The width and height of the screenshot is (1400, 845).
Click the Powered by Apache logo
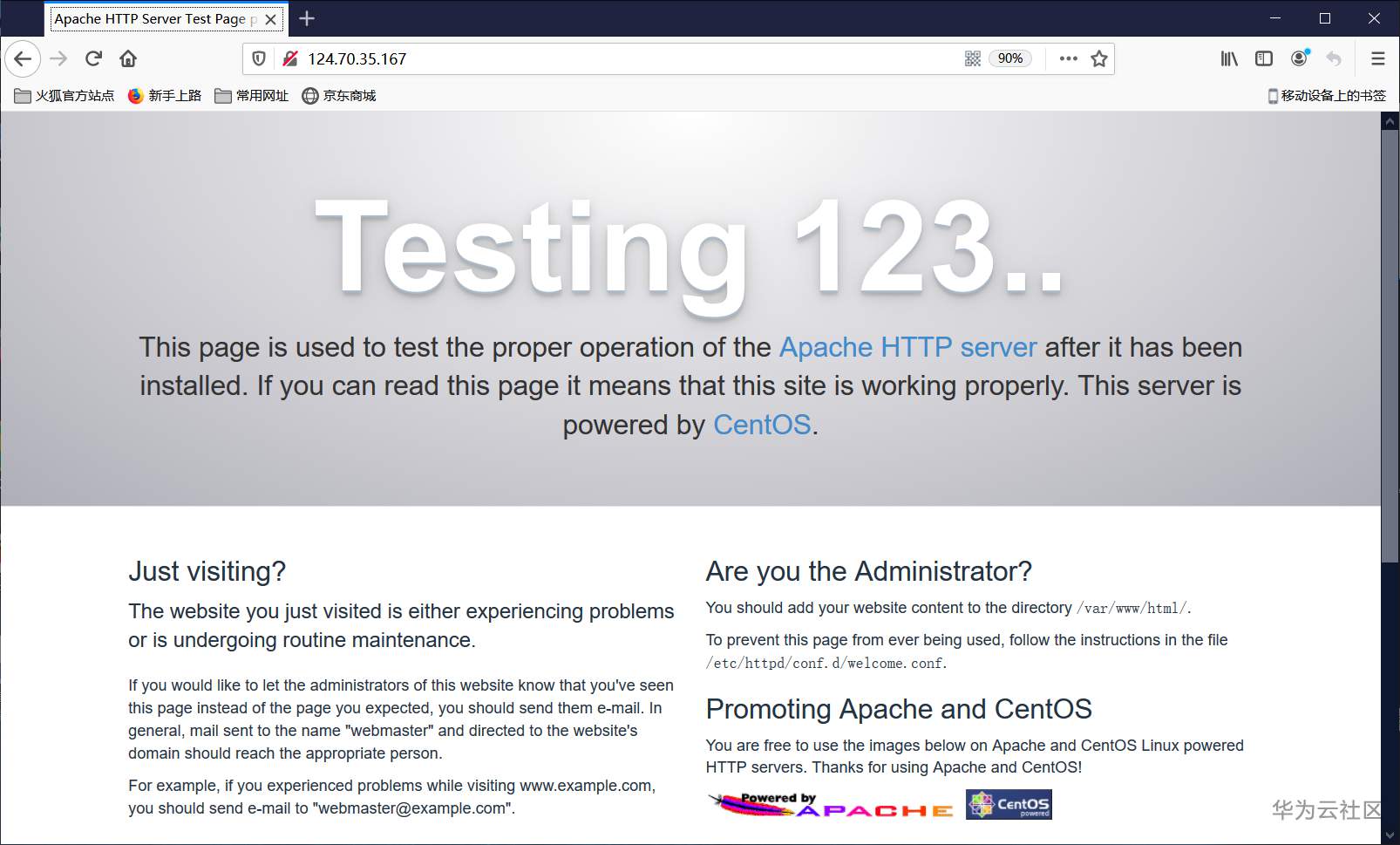(x=831, y=805)
